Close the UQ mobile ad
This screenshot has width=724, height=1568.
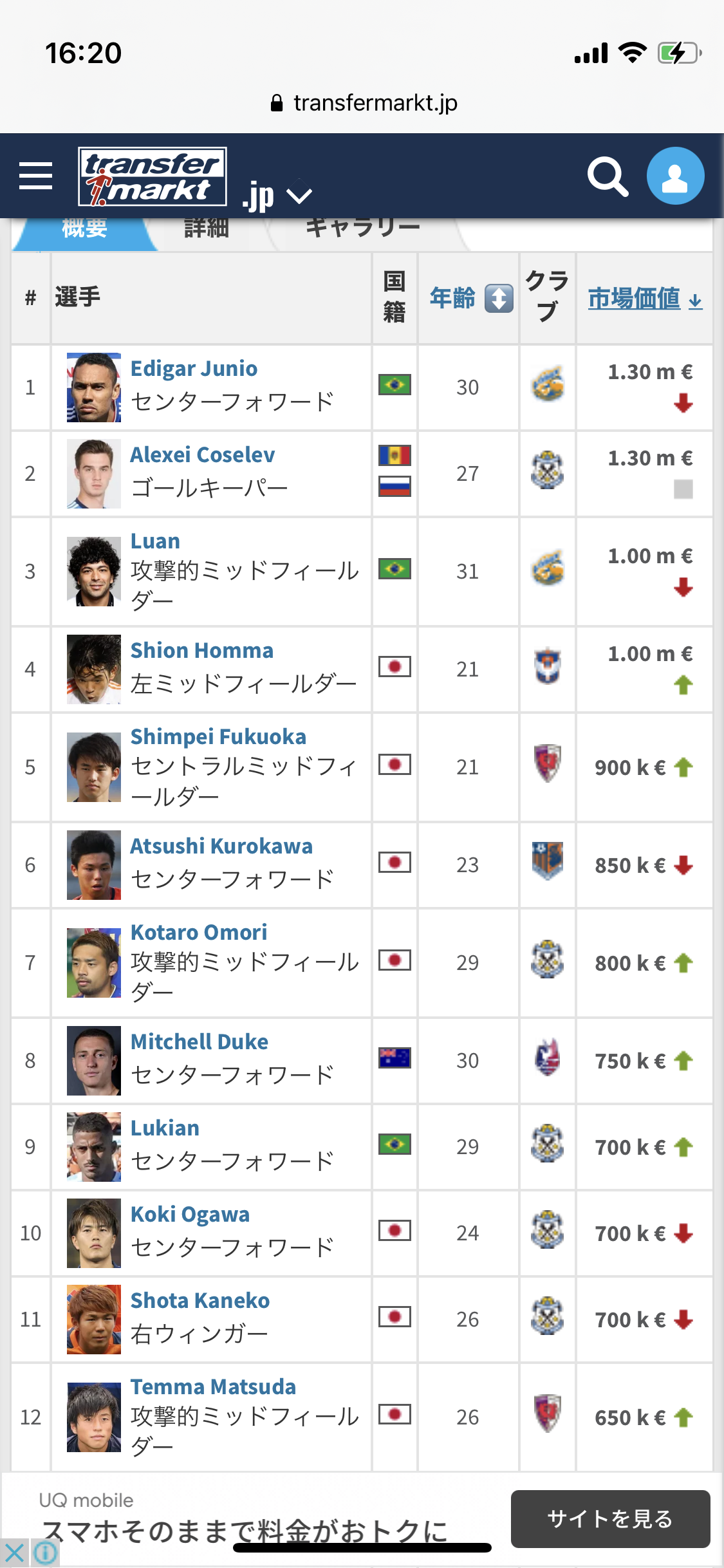14,1553
